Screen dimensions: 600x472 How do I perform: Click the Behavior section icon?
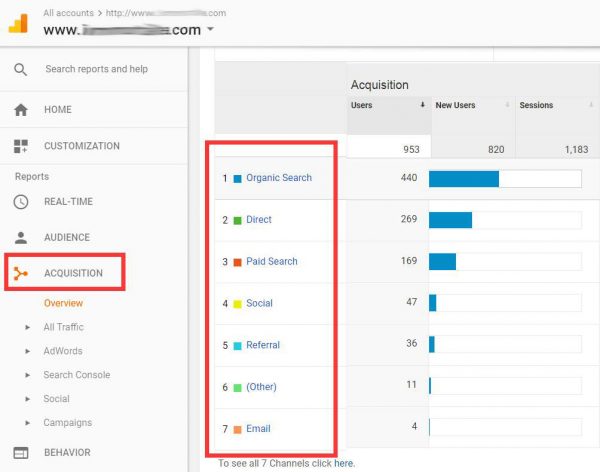pos(20,452)
